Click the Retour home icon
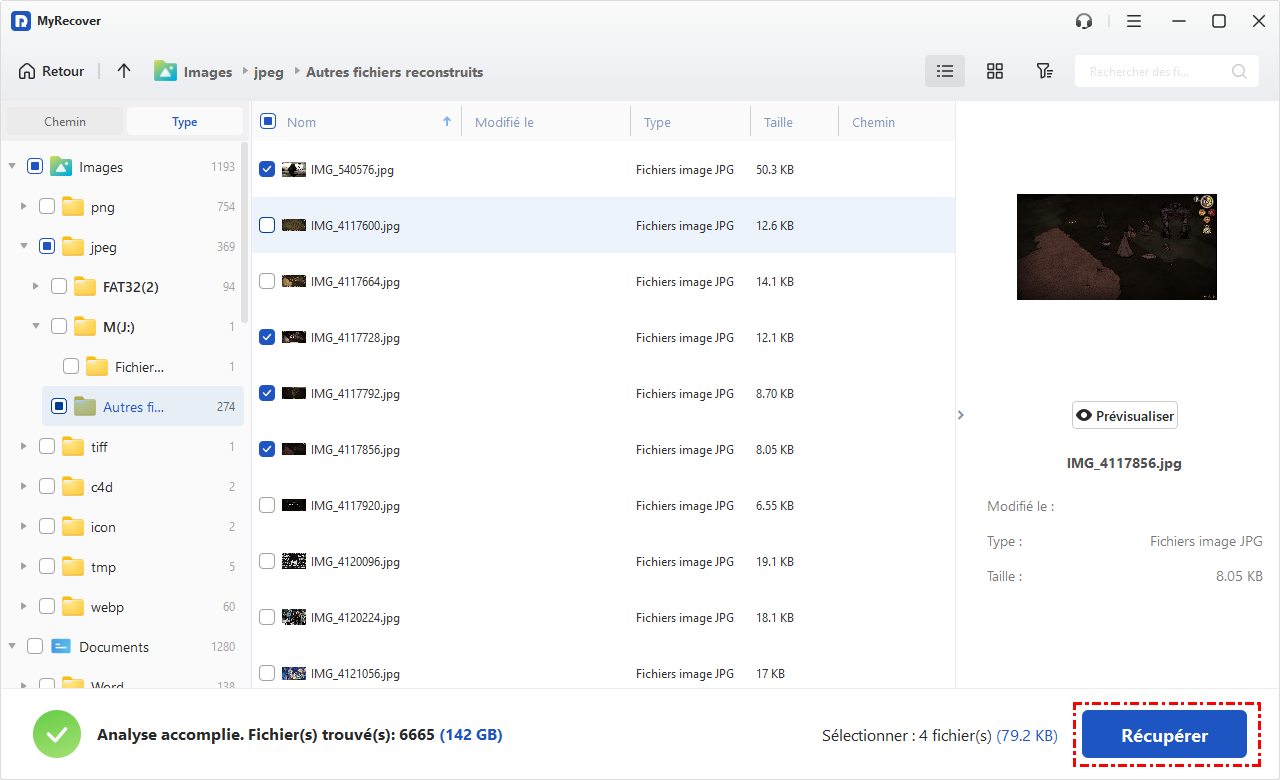 [27, 72]
